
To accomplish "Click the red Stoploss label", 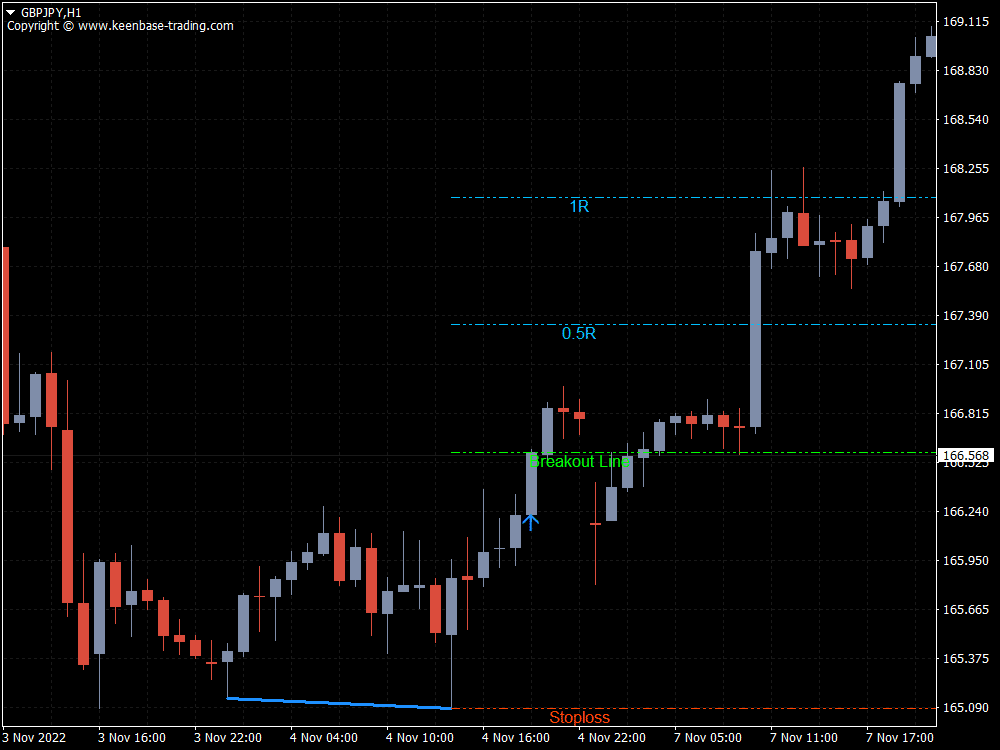I will click(579, 717).
